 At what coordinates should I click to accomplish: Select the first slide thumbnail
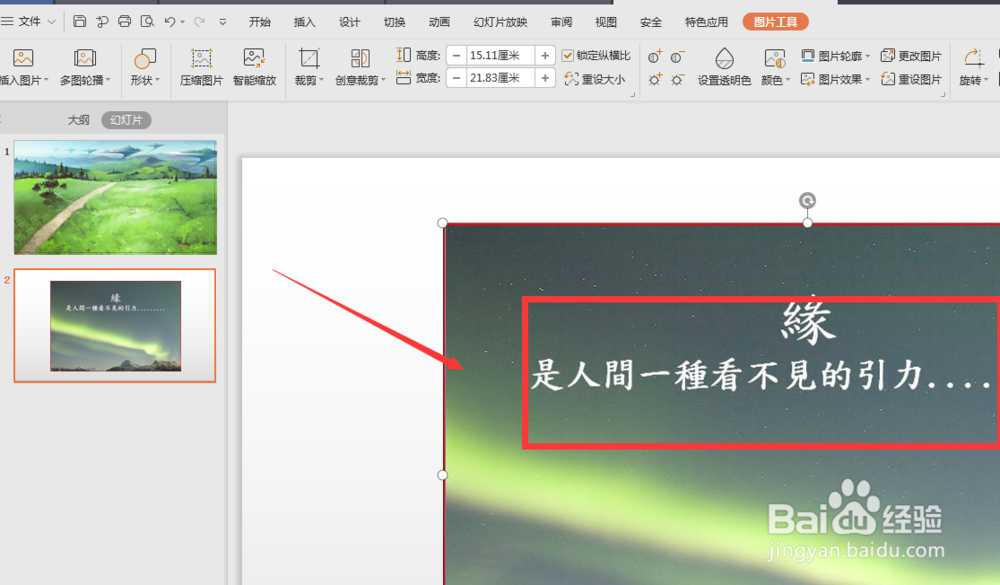(113, 196)
